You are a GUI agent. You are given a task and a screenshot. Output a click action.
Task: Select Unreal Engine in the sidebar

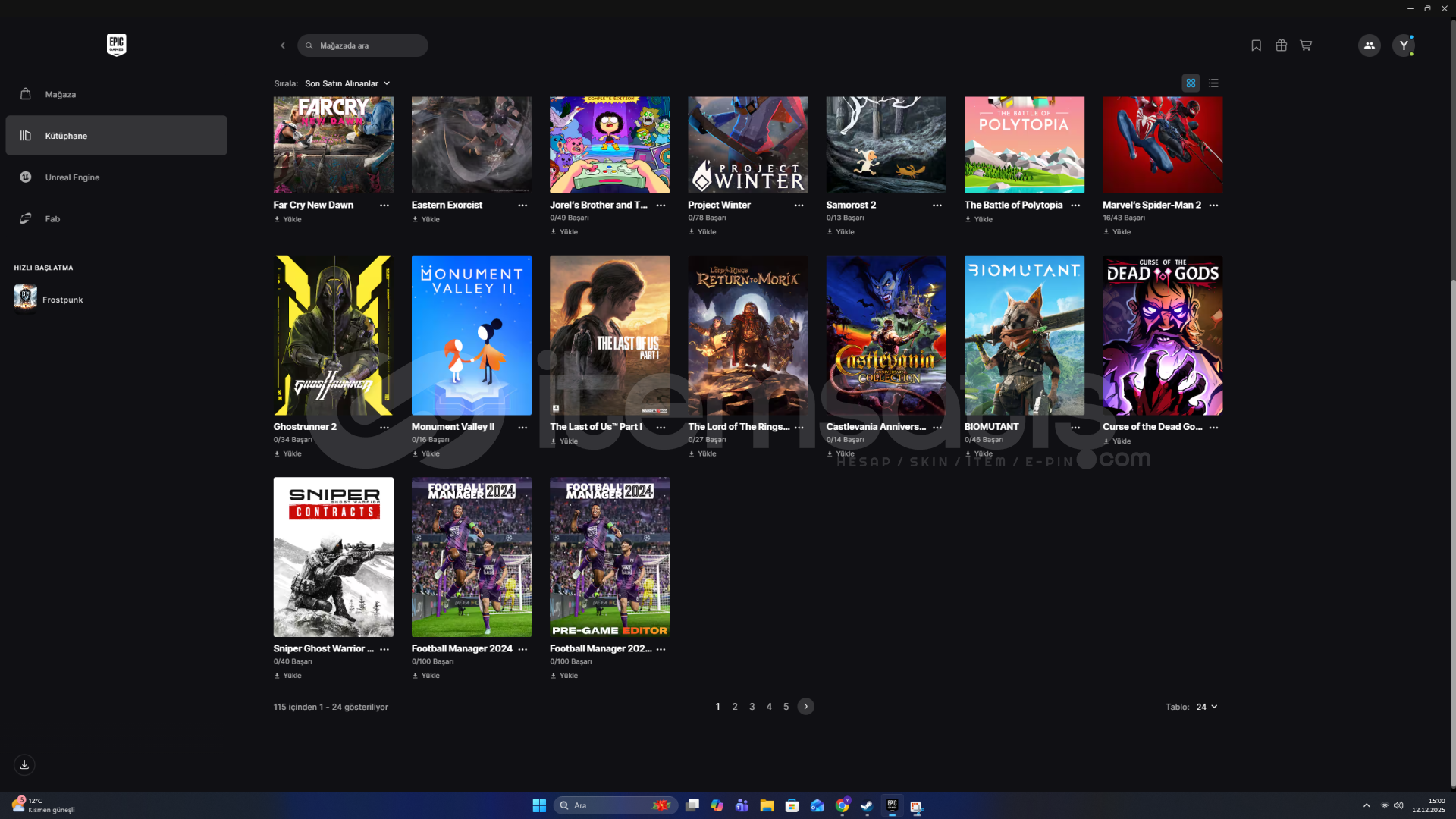72,177
